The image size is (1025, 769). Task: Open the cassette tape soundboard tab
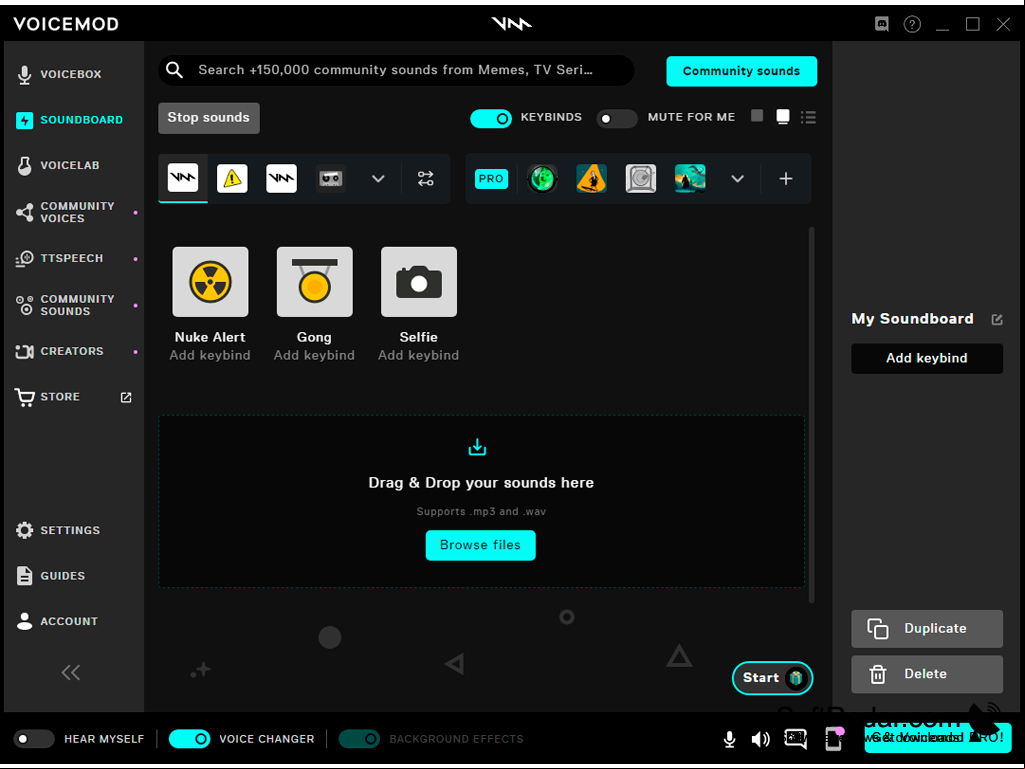331,178
